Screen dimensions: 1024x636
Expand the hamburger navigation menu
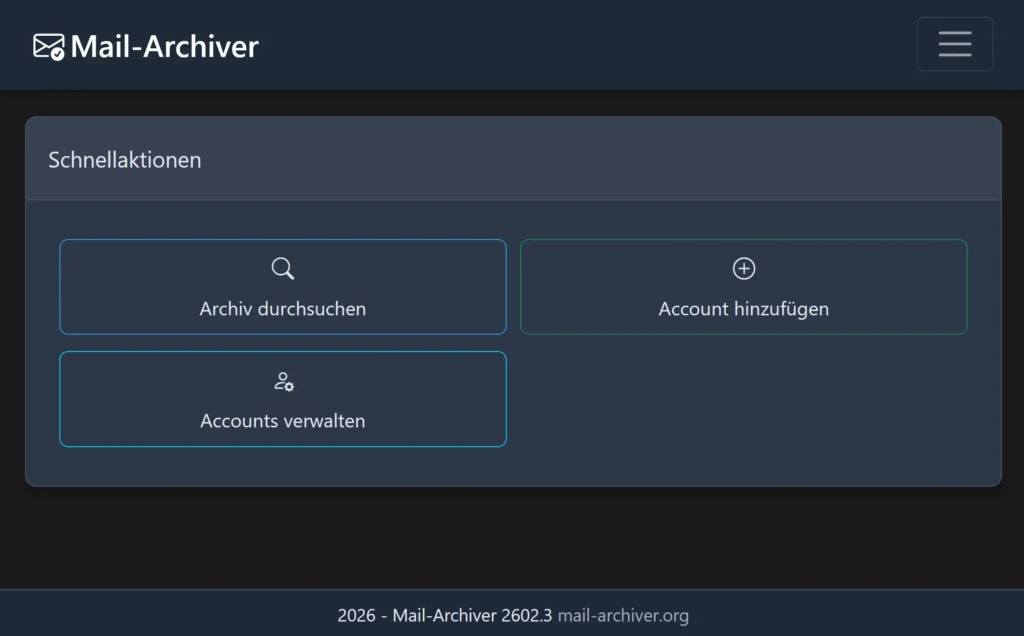coord(954,44)
